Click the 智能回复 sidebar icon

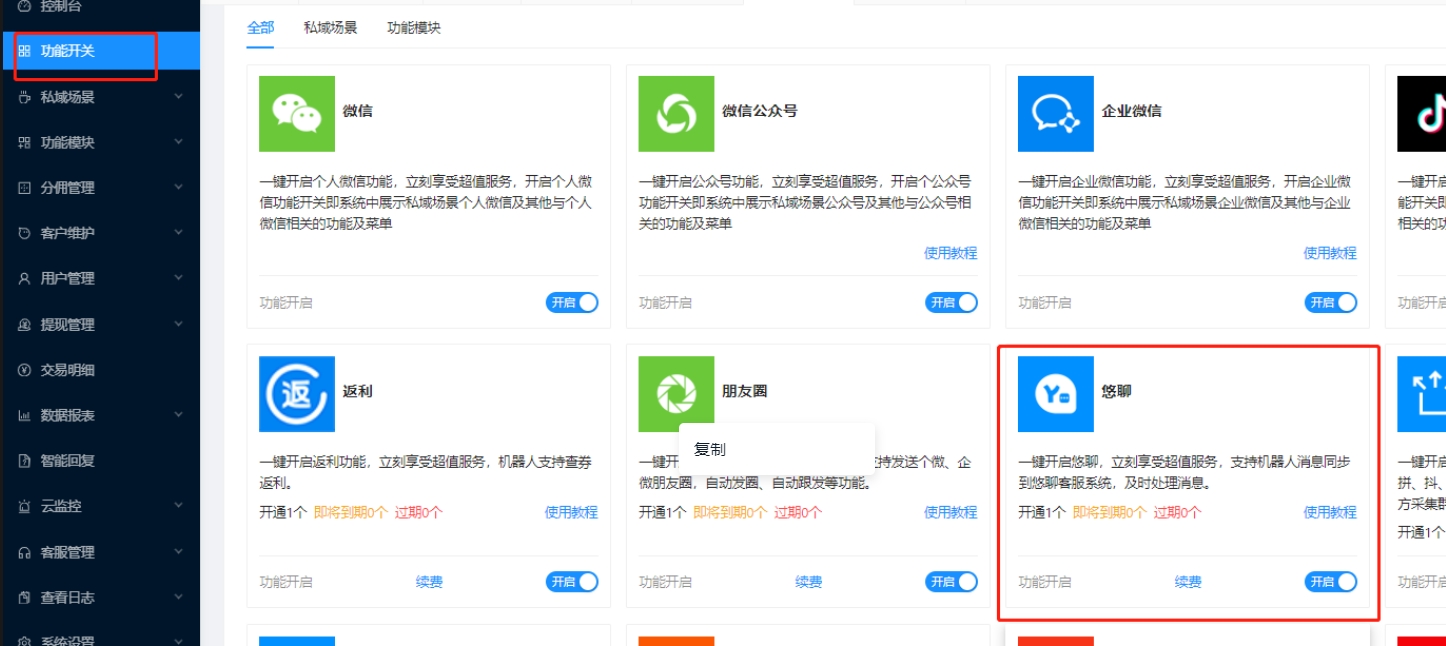click(25, 461)
